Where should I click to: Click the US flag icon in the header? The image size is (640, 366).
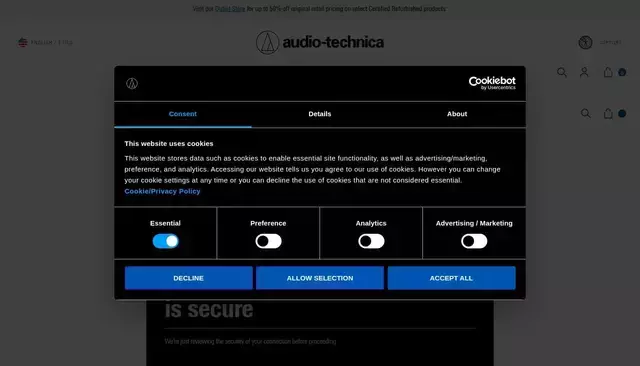(x=22, y=42)
